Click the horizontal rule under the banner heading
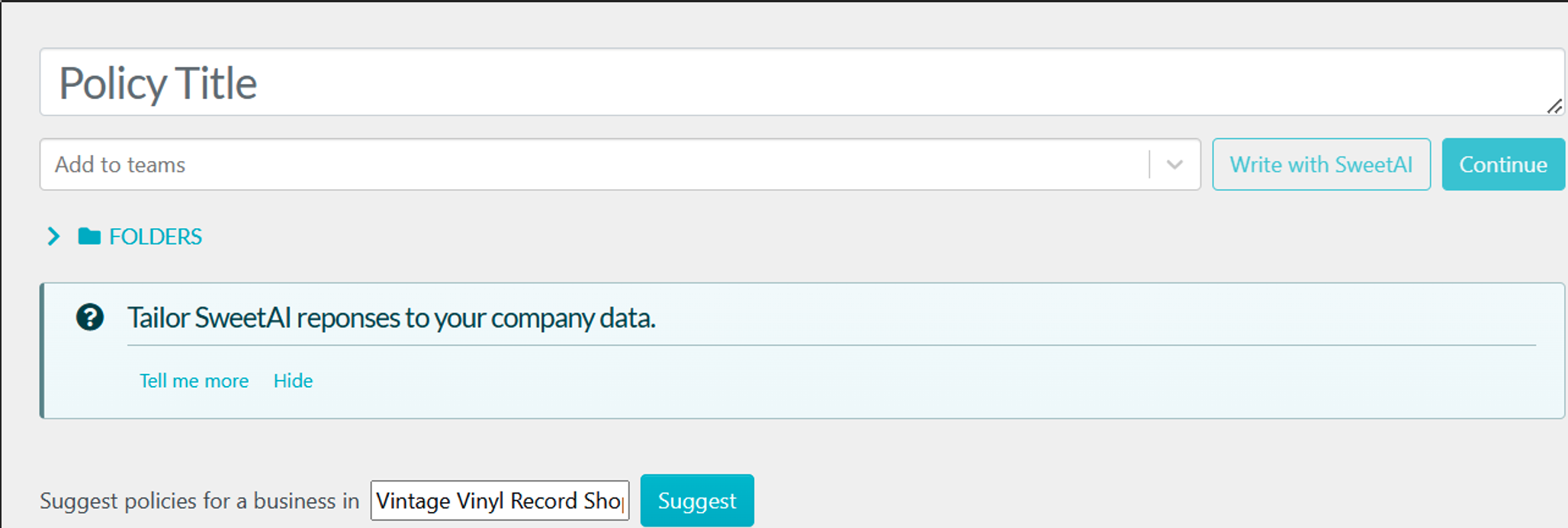Screen dimensions: 1568x528 coord(831,346)
